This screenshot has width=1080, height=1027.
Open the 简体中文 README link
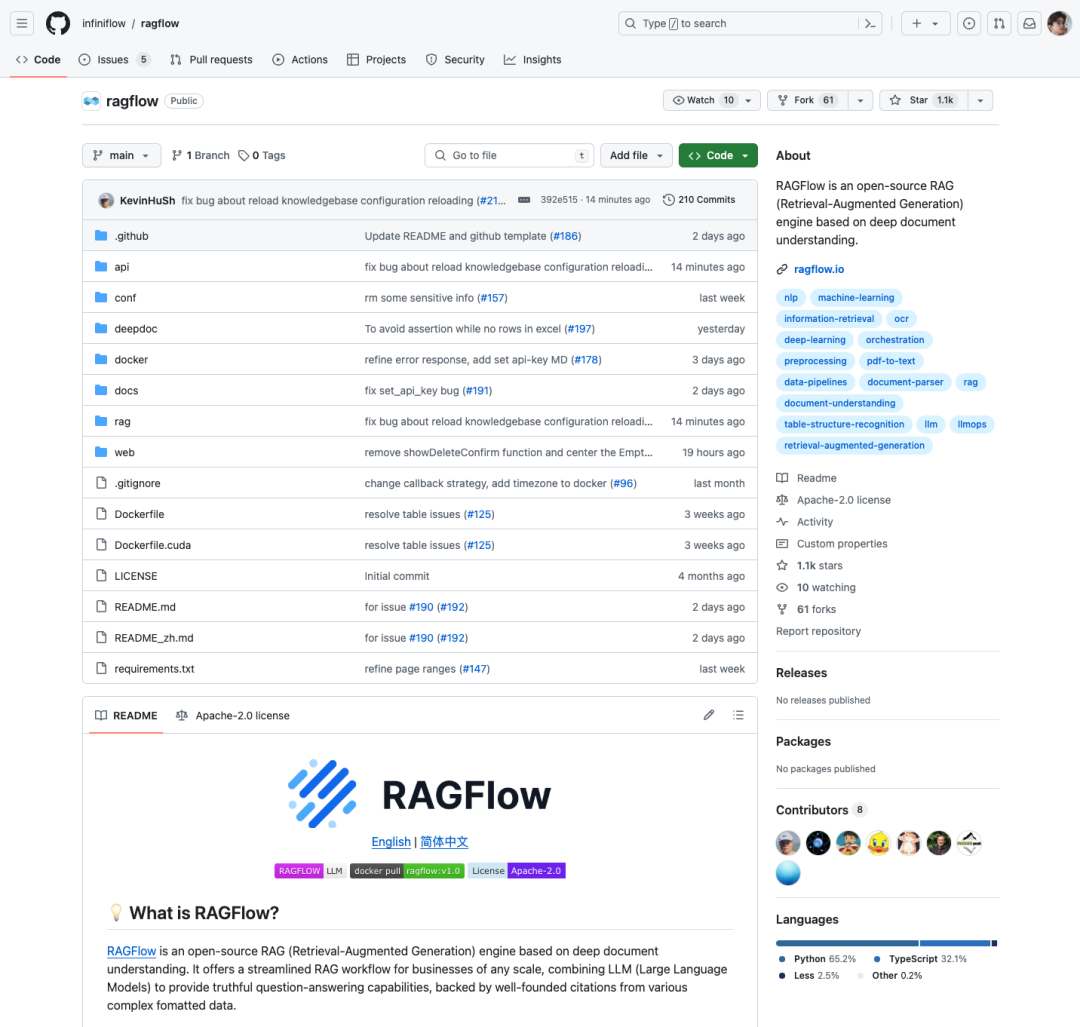(444, 842)
